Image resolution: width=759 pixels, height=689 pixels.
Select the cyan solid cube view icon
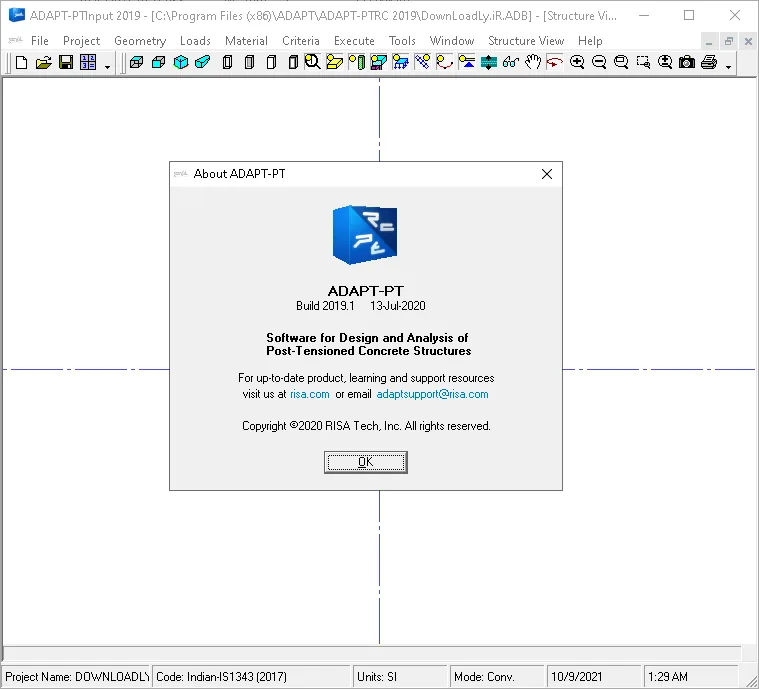(181, 62)
